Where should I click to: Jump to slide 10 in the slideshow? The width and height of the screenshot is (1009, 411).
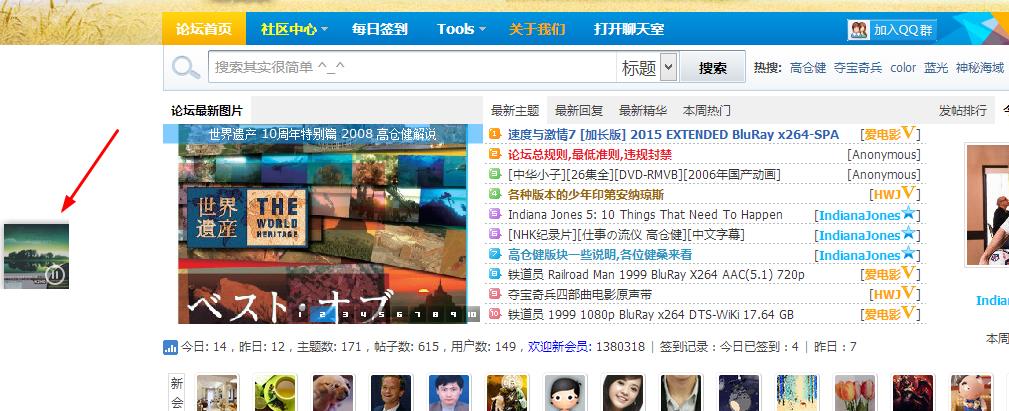click(x=473, y=315)
